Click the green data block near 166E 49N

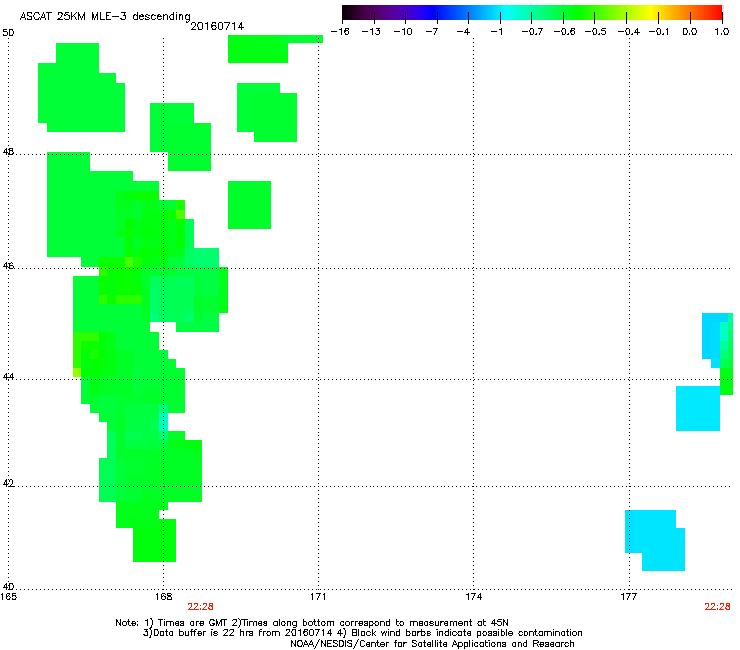81,87
